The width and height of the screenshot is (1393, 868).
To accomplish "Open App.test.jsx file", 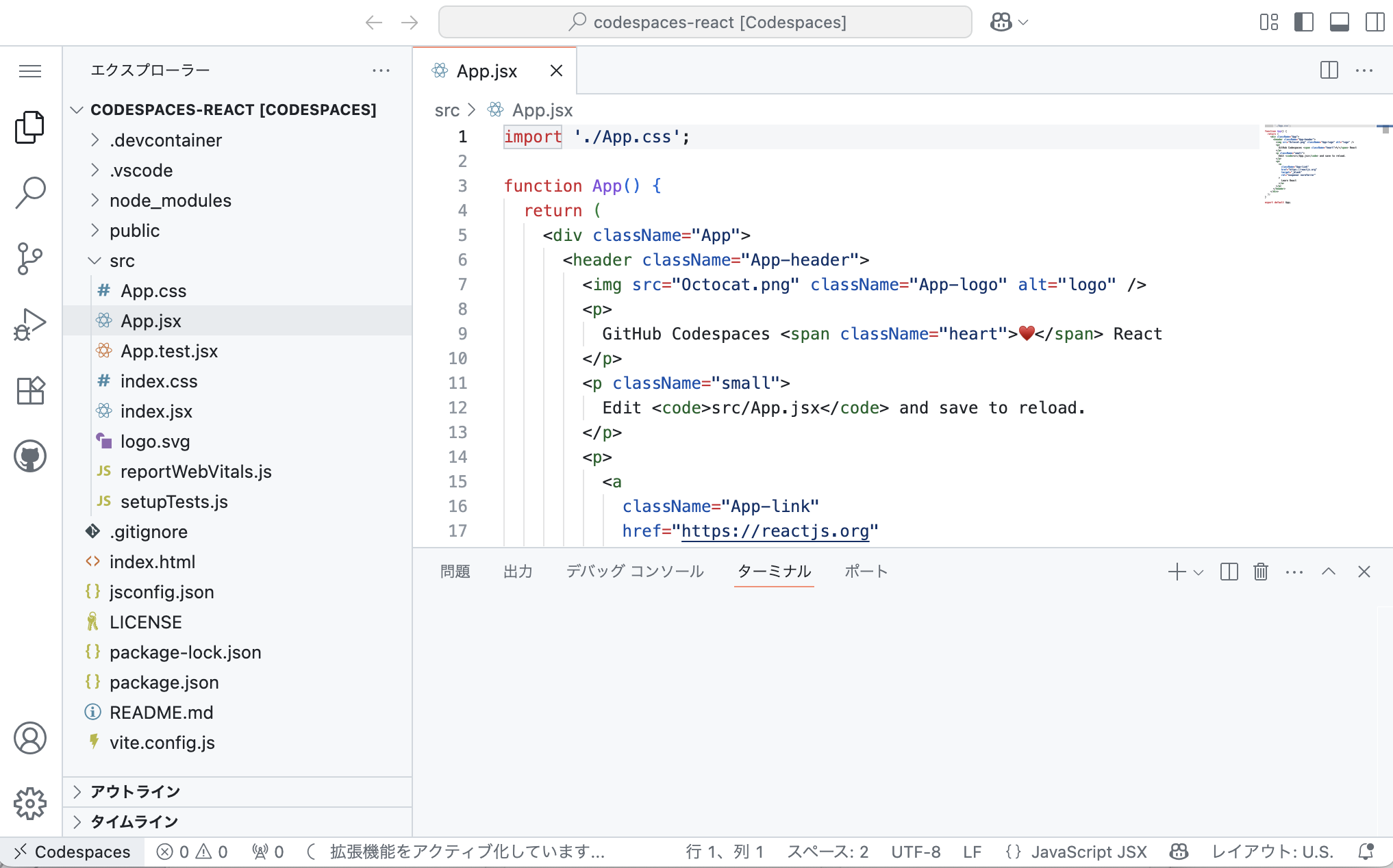I will click(237, 350).
